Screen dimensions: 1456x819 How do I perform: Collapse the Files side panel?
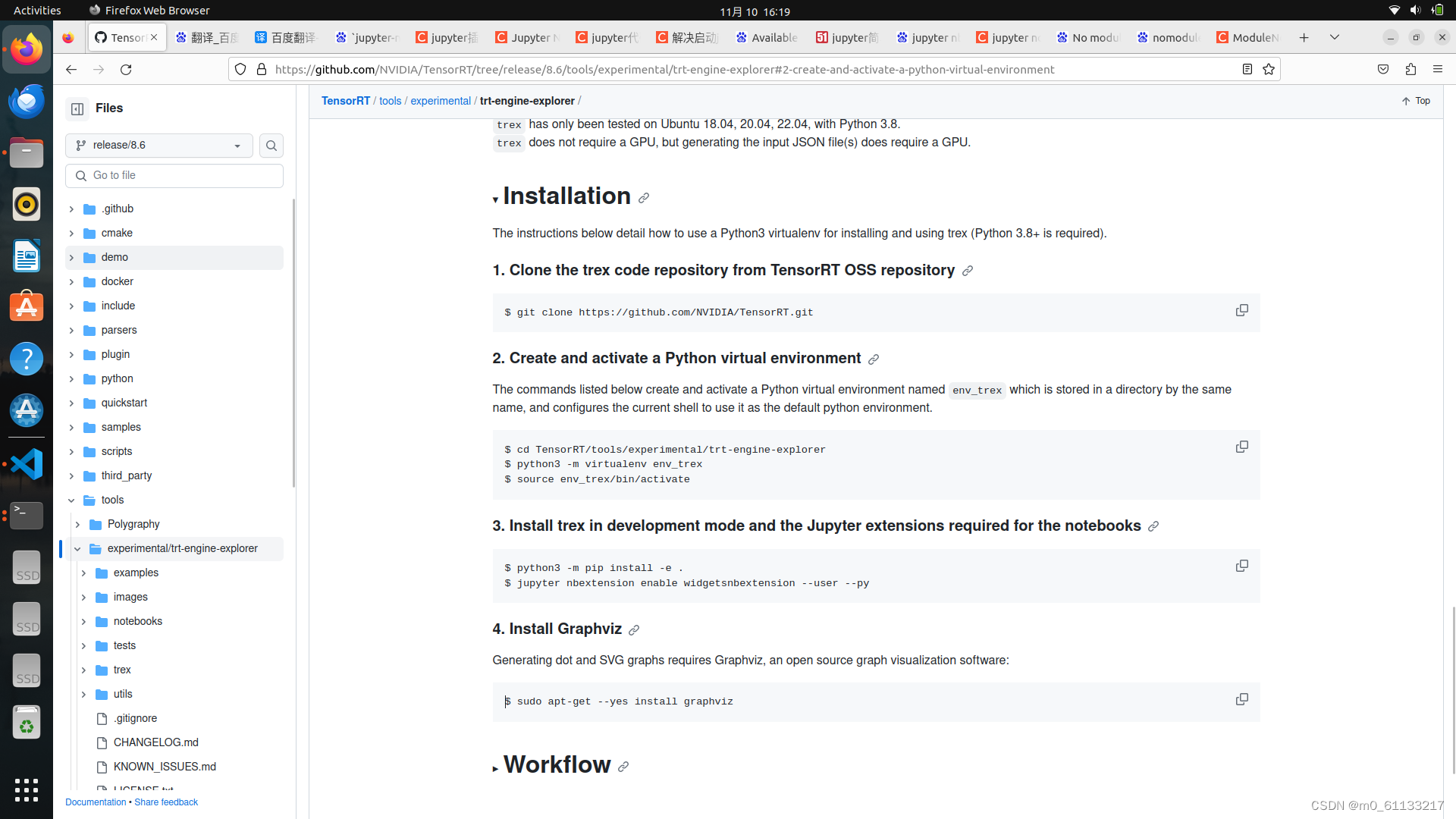[x=77, y=108]
